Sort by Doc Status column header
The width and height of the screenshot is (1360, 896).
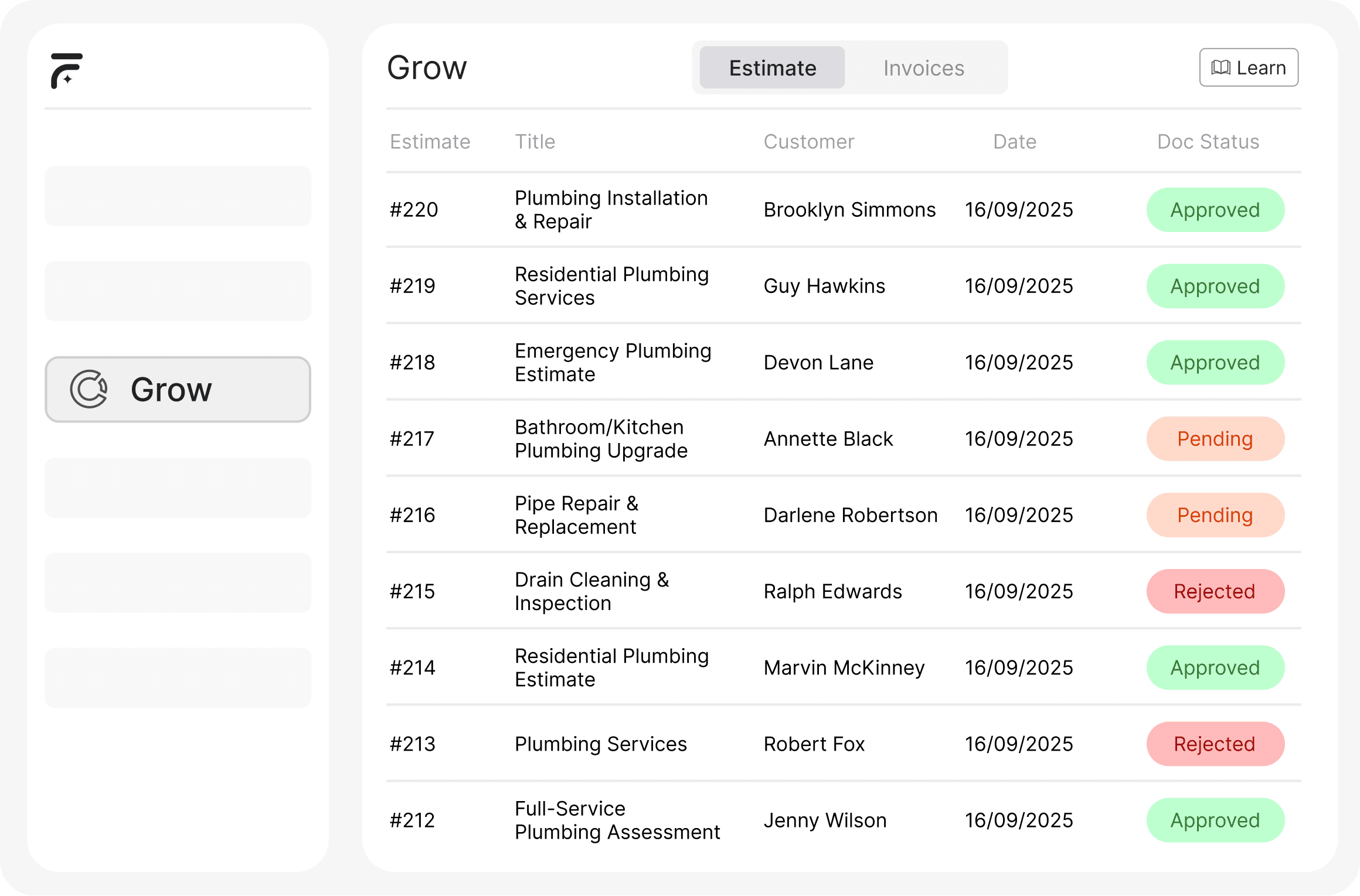(x=1208, y=142)
